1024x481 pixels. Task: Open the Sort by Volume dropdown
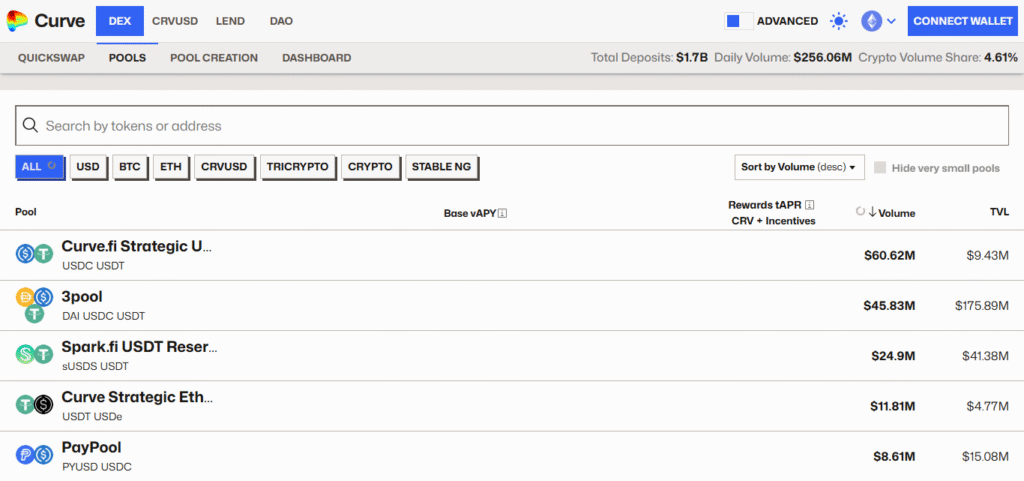point(799,167)
